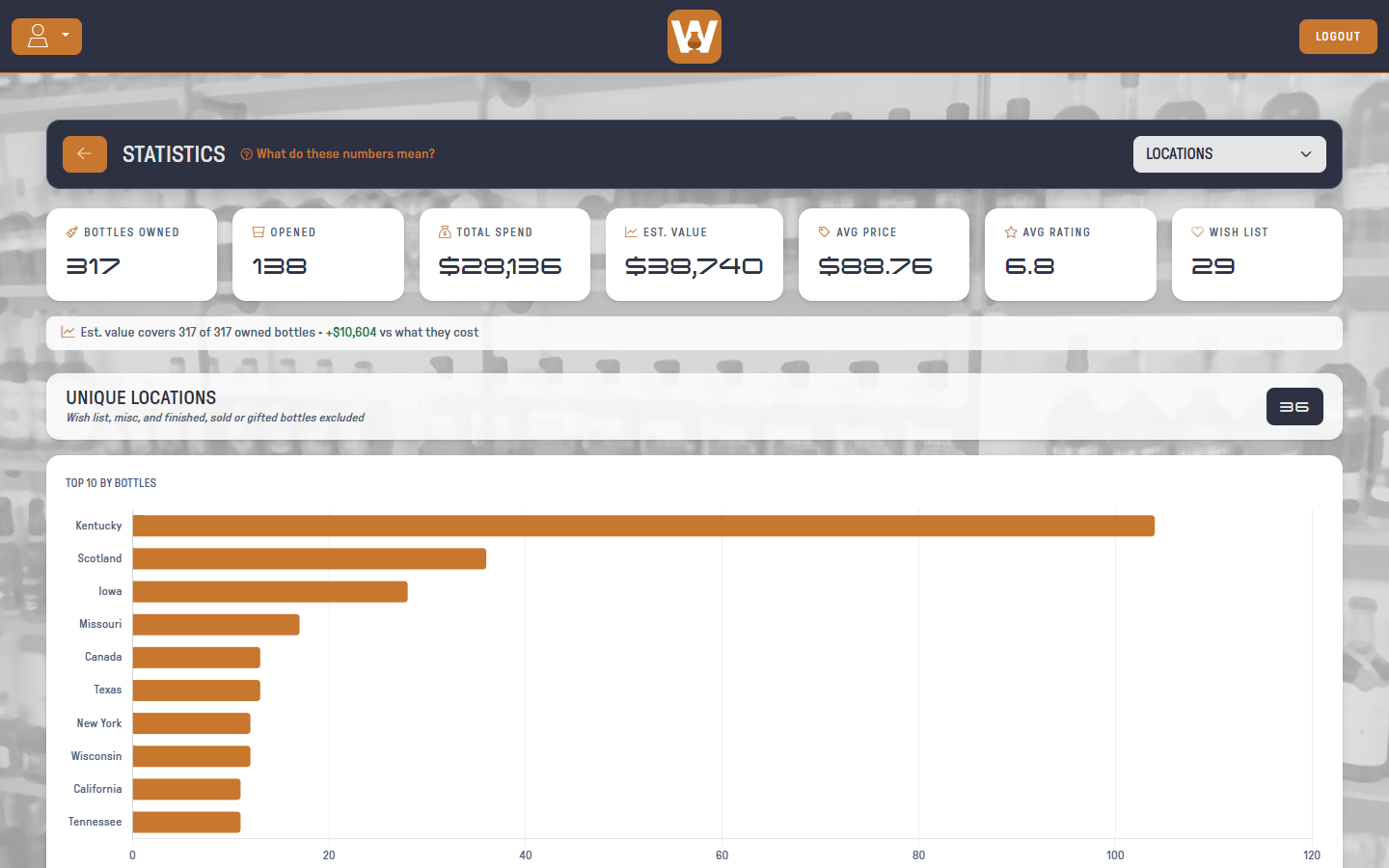This screenshot has height=868, width=1389.
Task: Click trend icon beside Est. value note
Action: pos(68,332)
